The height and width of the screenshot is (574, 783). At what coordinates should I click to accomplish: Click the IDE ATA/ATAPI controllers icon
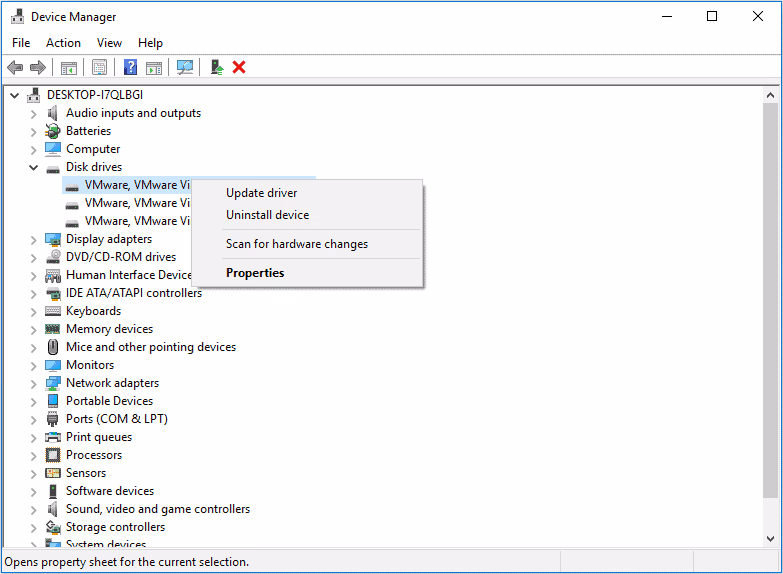[53, 293]
